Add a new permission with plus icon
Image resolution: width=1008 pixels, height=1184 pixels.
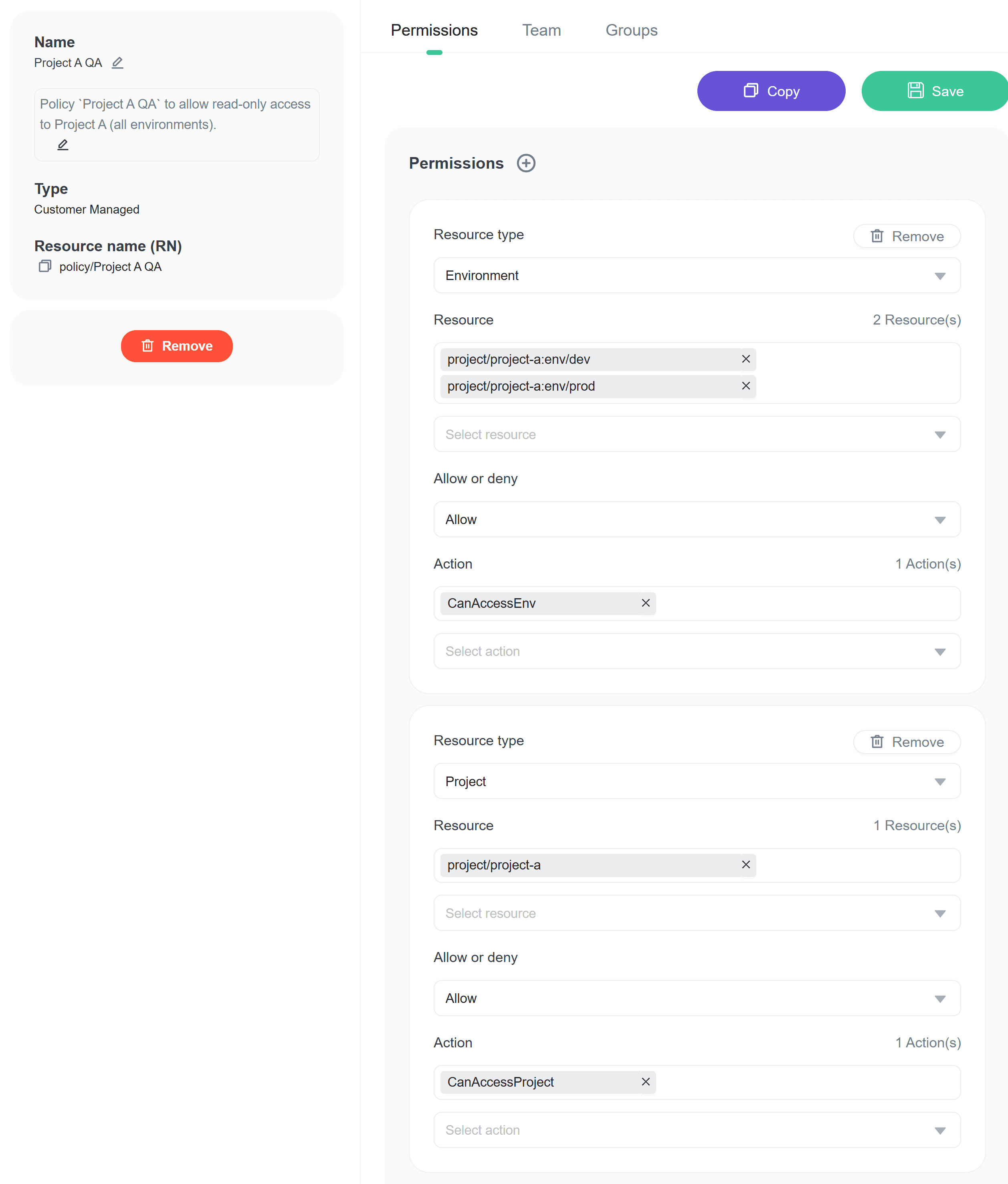(x=526, y=163)
